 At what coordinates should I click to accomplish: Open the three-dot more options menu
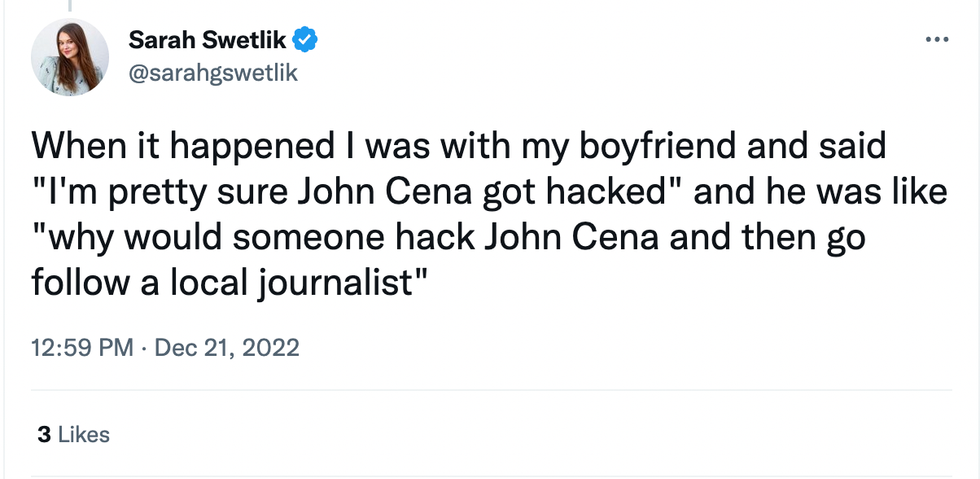click(x=936, y=40)
